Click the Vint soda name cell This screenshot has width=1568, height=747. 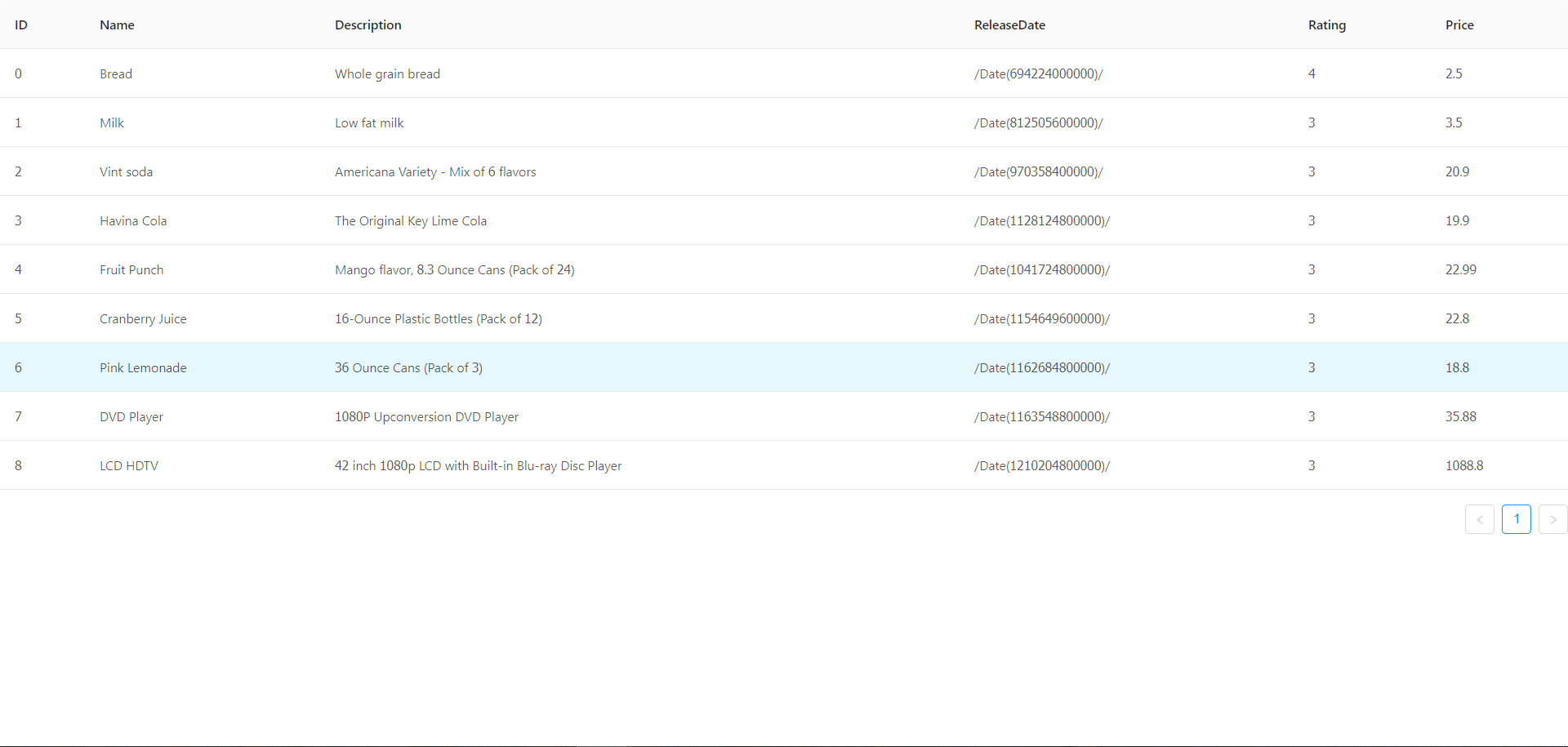click(126, 172)
